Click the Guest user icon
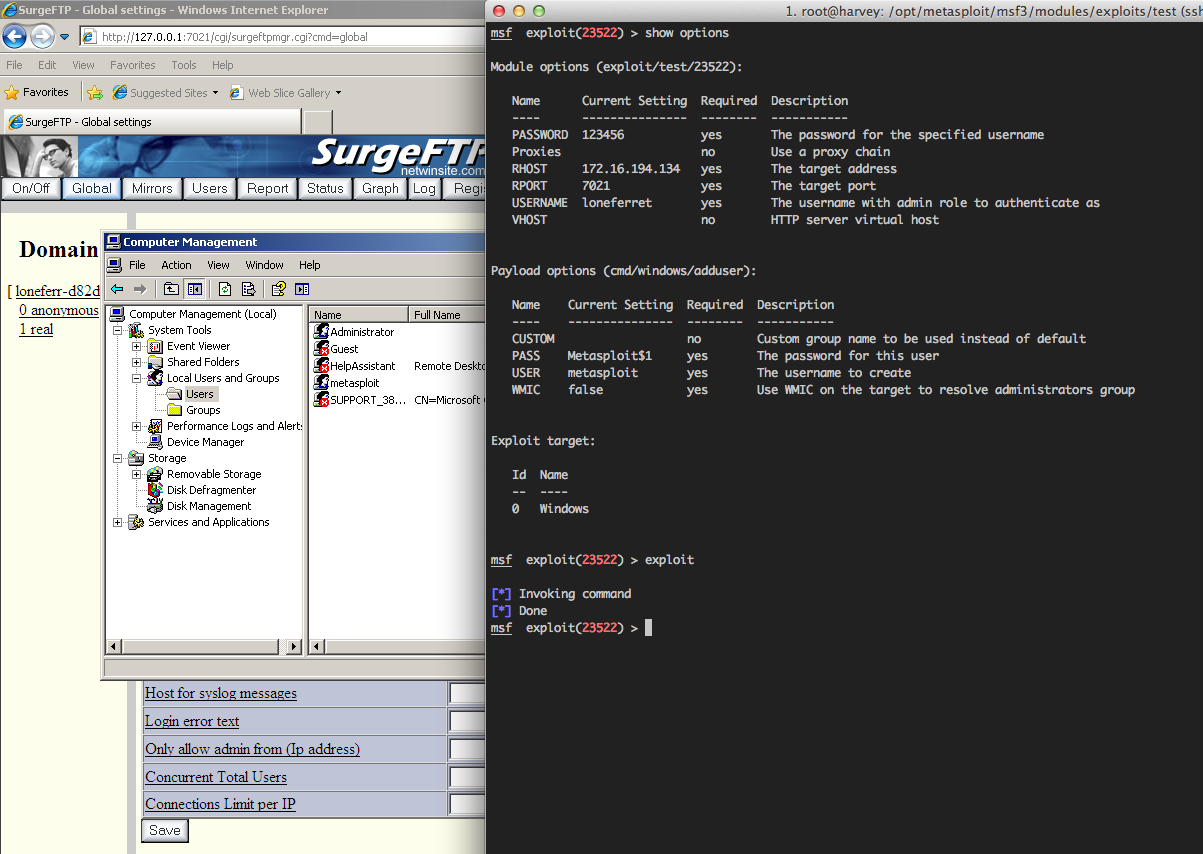This screenshot has height=854, width=1203. (322, 348)
